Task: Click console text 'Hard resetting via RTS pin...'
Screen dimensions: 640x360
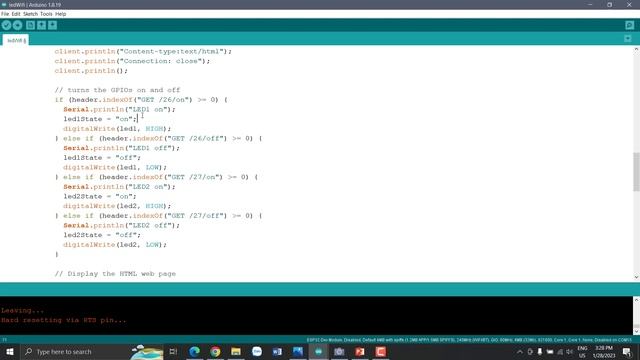Action: pos(64,320)
